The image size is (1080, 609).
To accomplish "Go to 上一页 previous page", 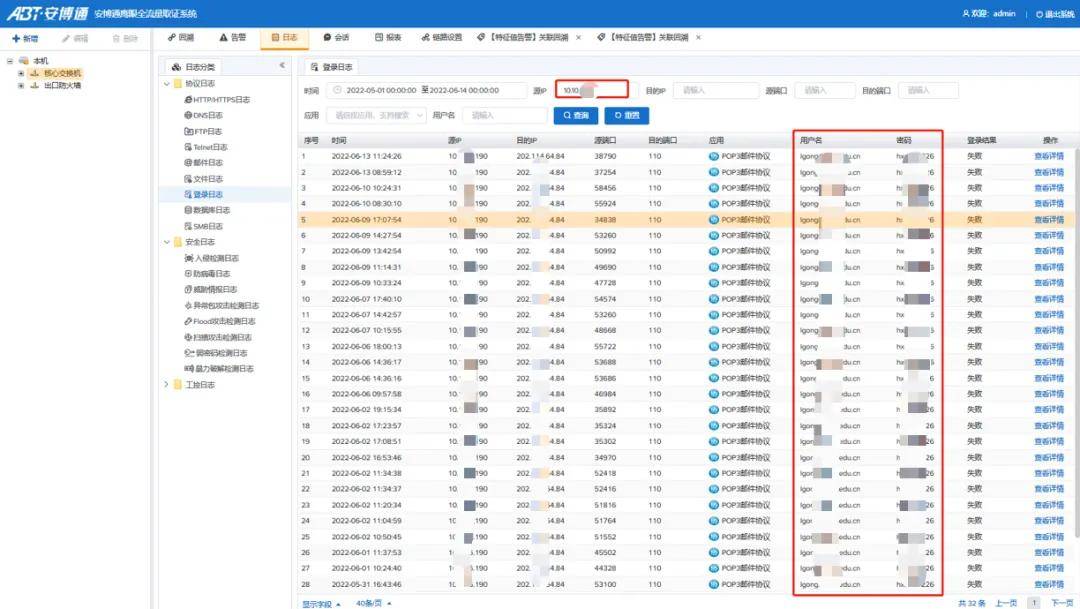I will [1006, 603].
